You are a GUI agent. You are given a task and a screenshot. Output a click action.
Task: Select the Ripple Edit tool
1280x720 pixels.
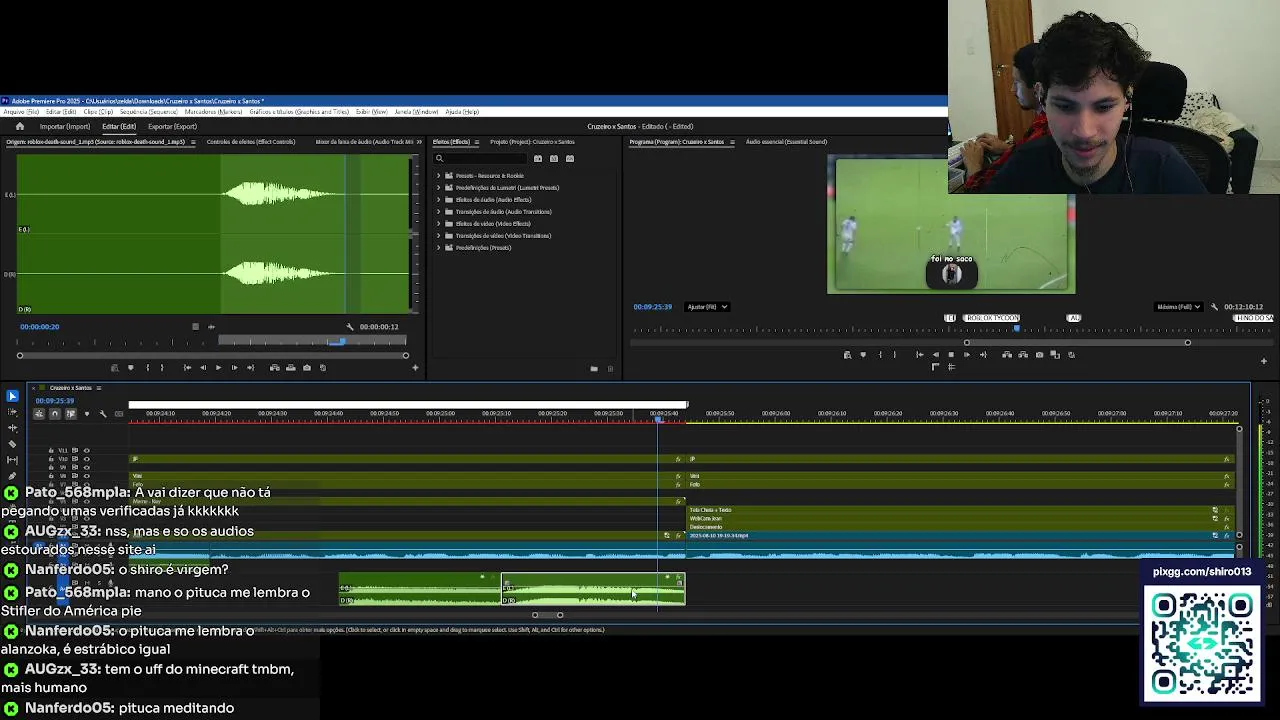pyautogui.click(x=12, y=428)
